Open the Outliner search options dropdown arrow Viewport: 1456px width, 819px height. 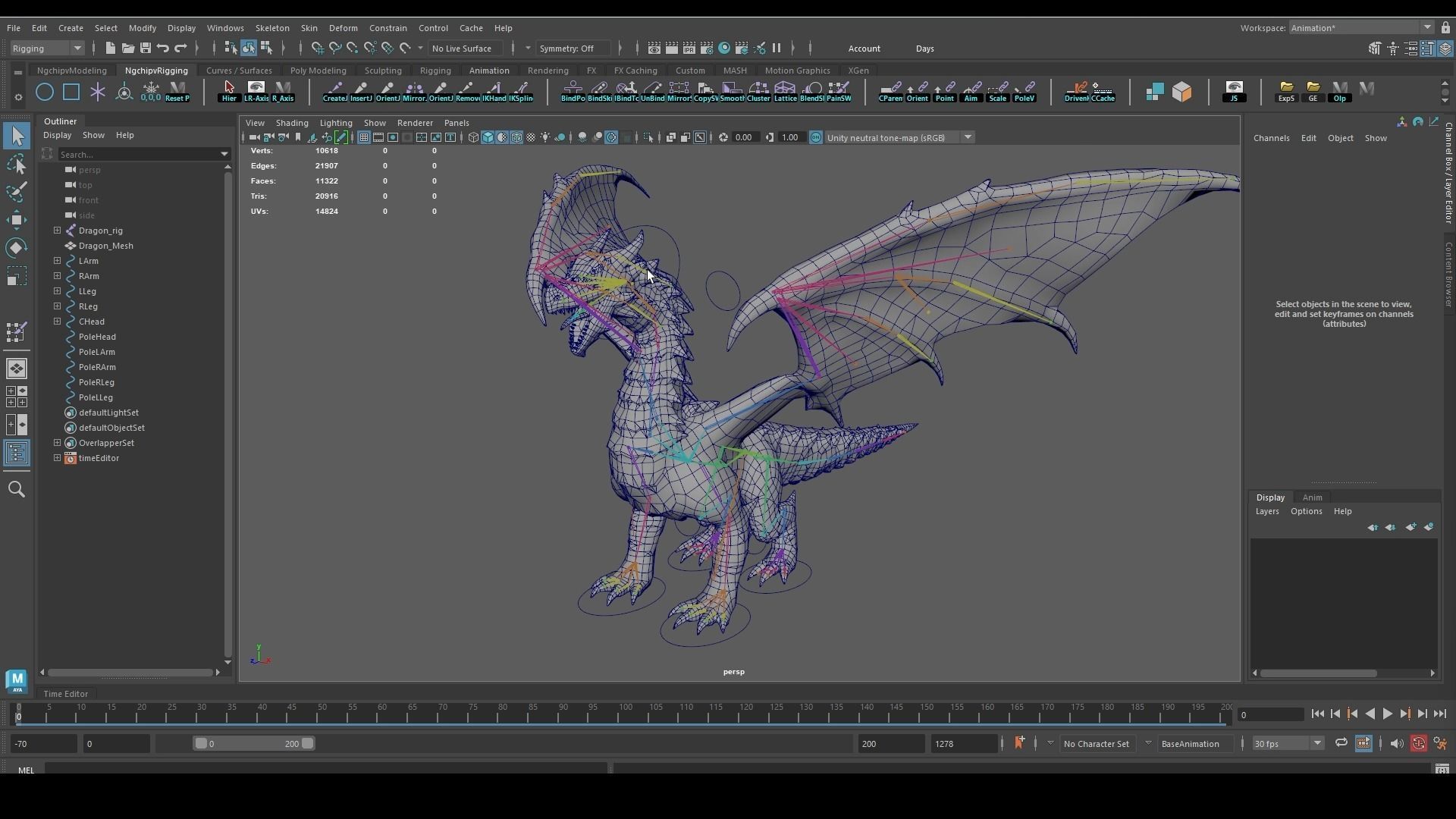coord(224,154)
